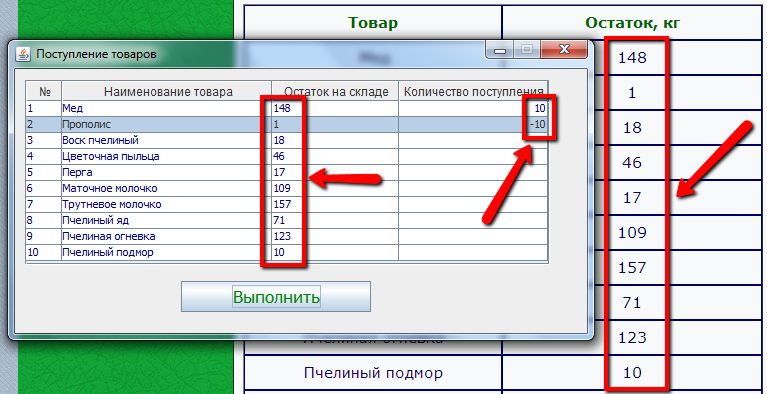767x394 pixels.
Task: Click stock value 109 in dialog table
Action: click(282, 188)
